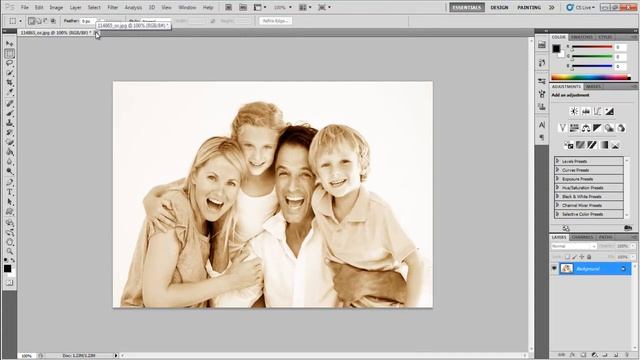
Task: Open the Character panel icon
Action: pos(542,125)
